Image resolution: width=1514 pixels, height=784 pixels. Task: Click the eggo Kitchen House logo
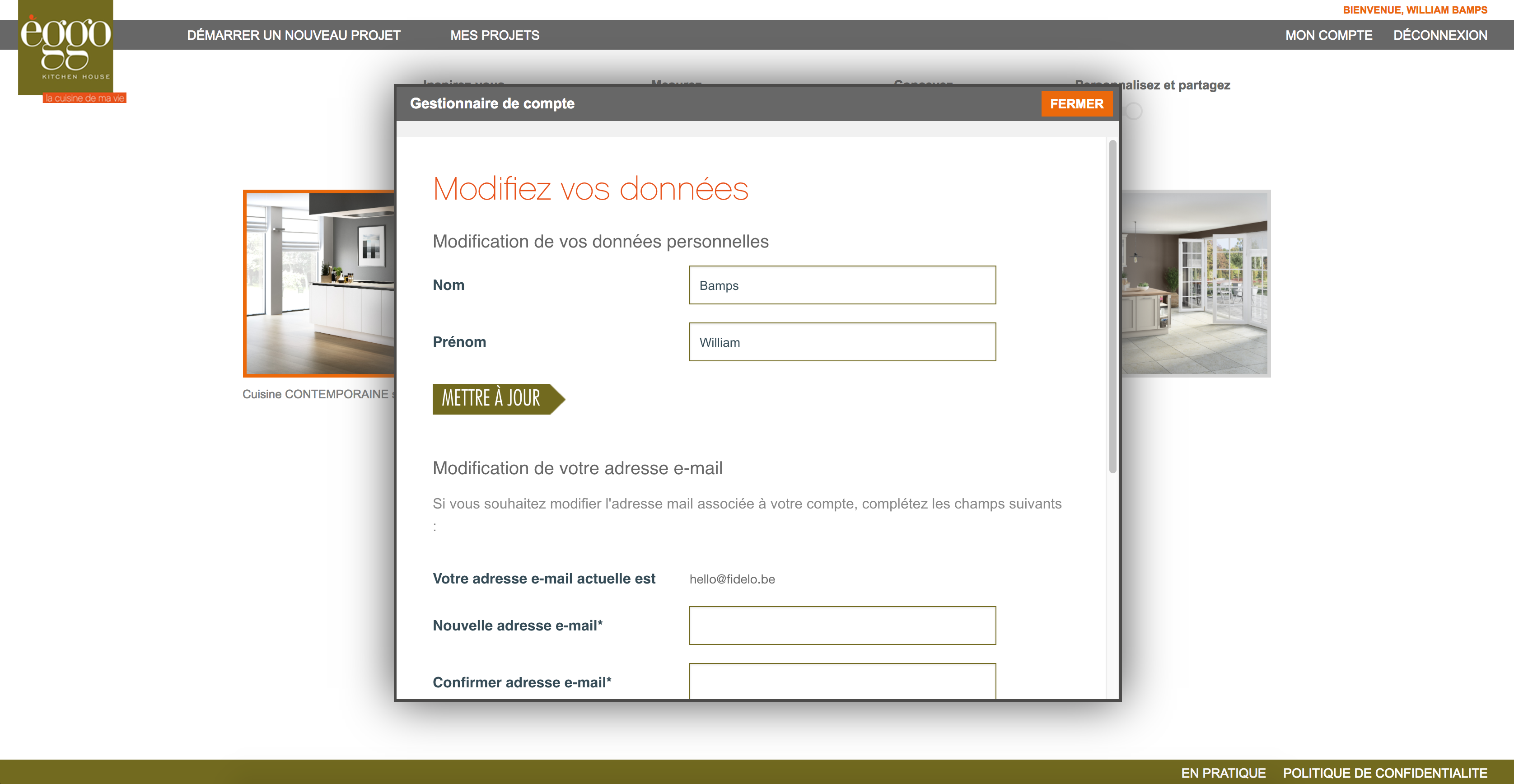65,47
